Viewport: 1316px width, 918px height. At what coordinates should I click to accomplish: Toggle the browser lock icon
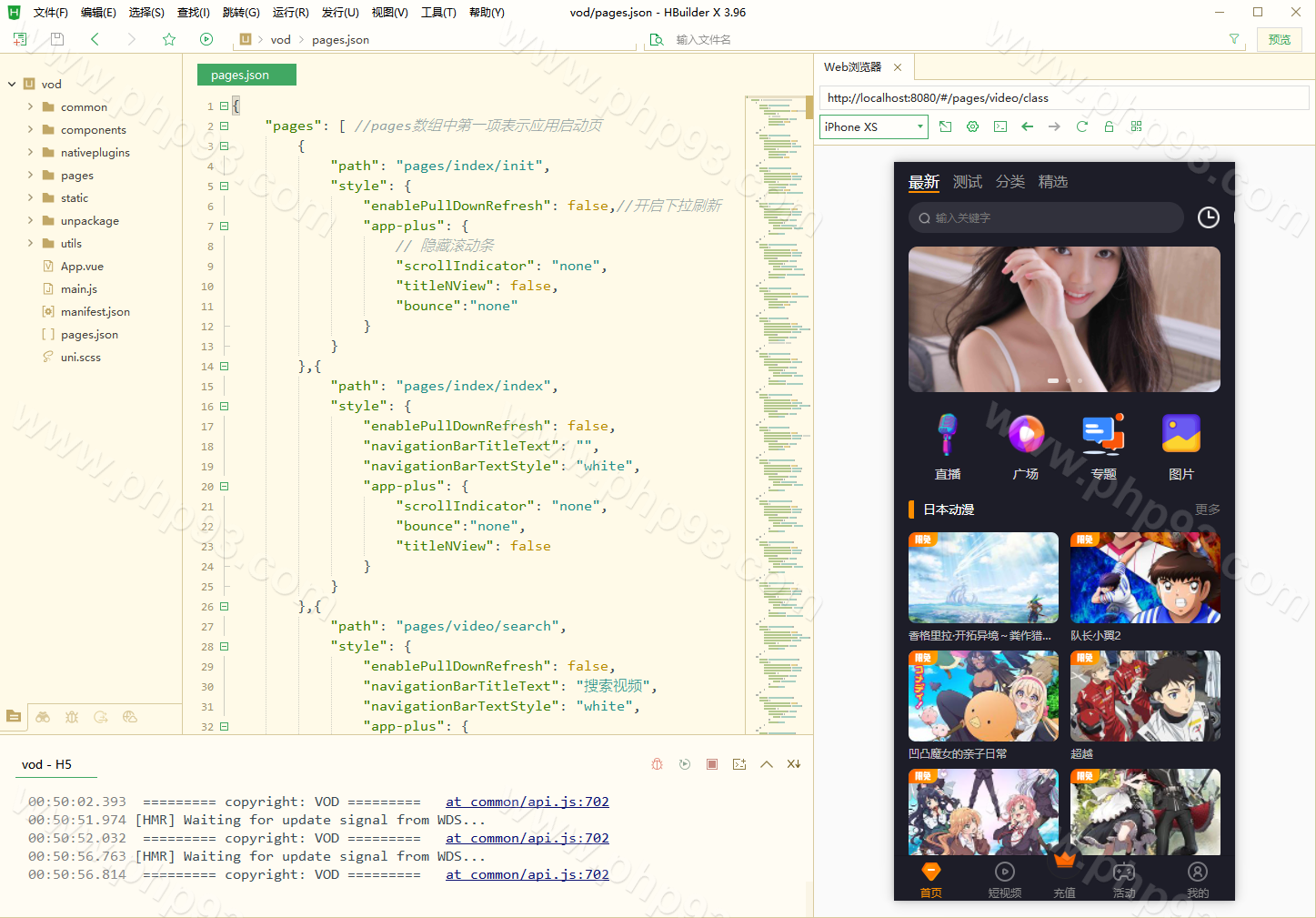[1110, 126]
